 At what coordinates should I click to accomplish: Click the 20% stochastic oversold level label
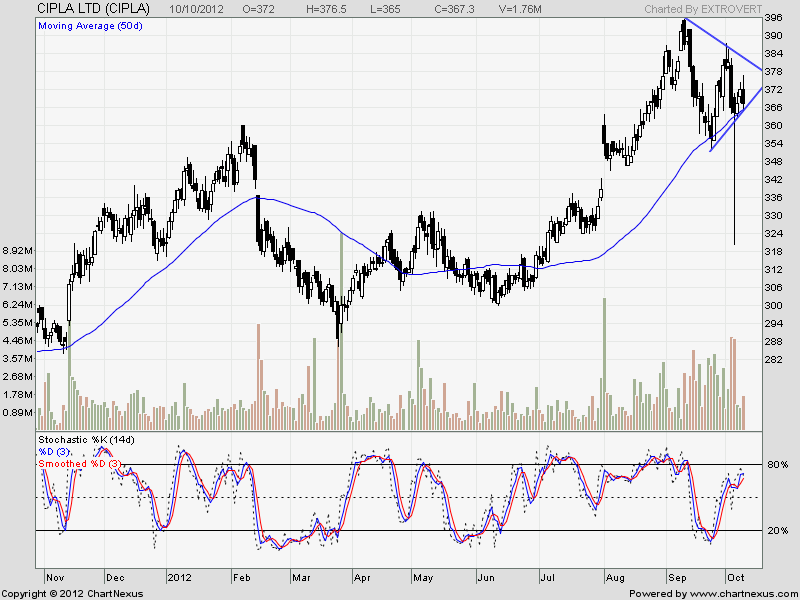coord(777,531)
